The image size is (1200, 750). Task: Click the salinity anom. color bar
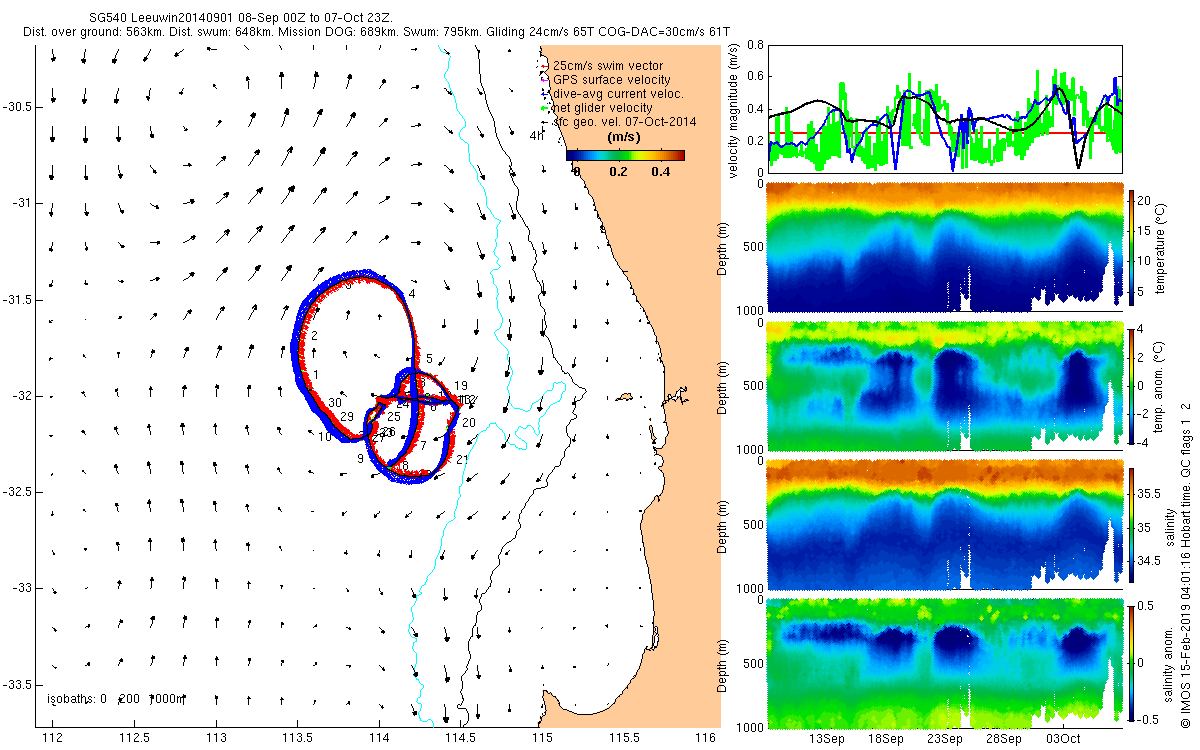coord(1133,662)
